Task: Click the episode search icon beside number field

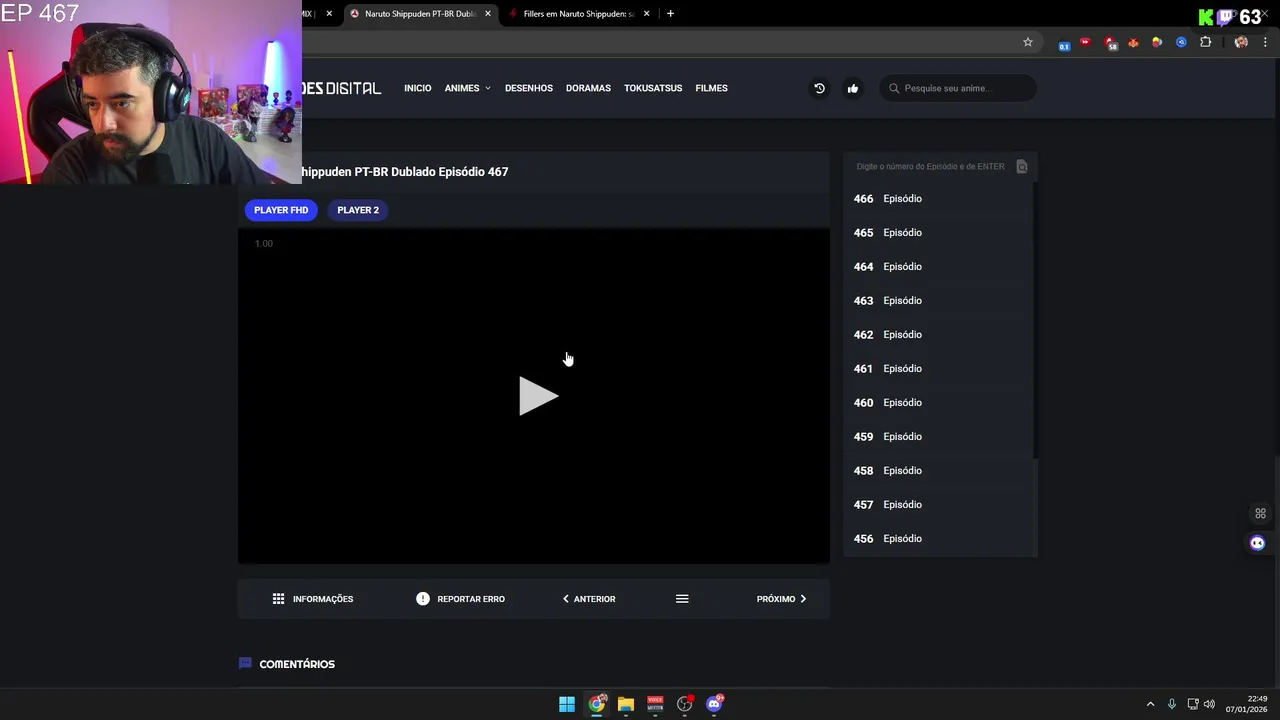Action: click(x=1021, y=166)
